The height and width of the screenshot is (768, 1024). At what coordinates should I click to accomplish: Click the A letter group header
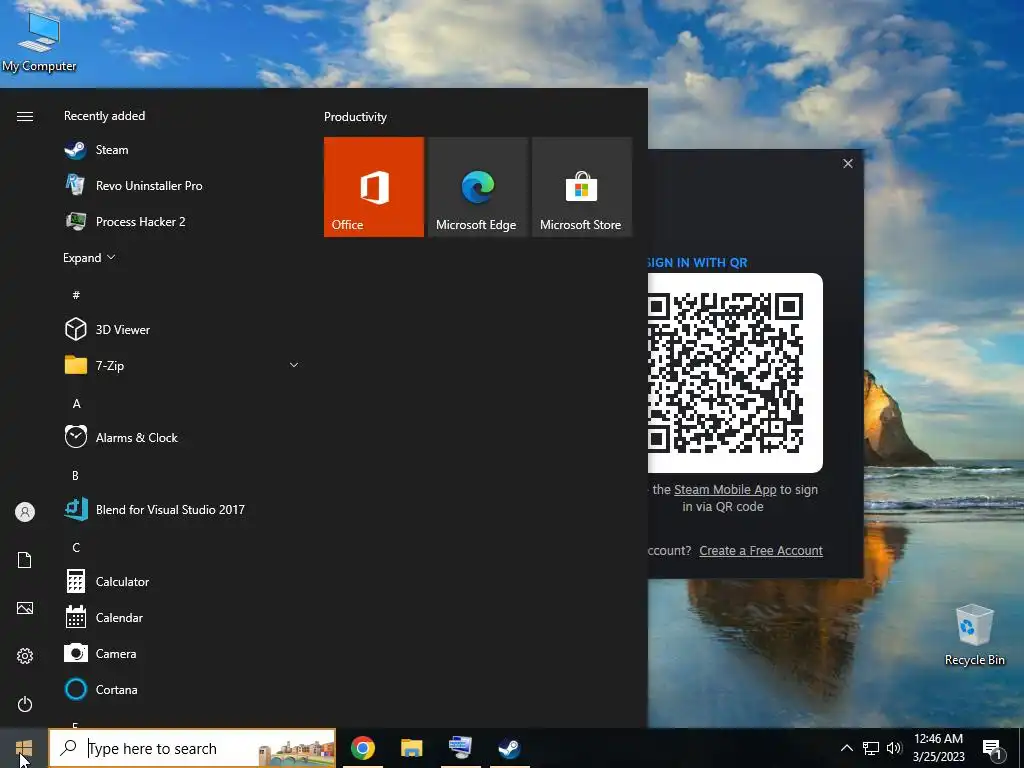pyautogui.click(x=76, y=404)
